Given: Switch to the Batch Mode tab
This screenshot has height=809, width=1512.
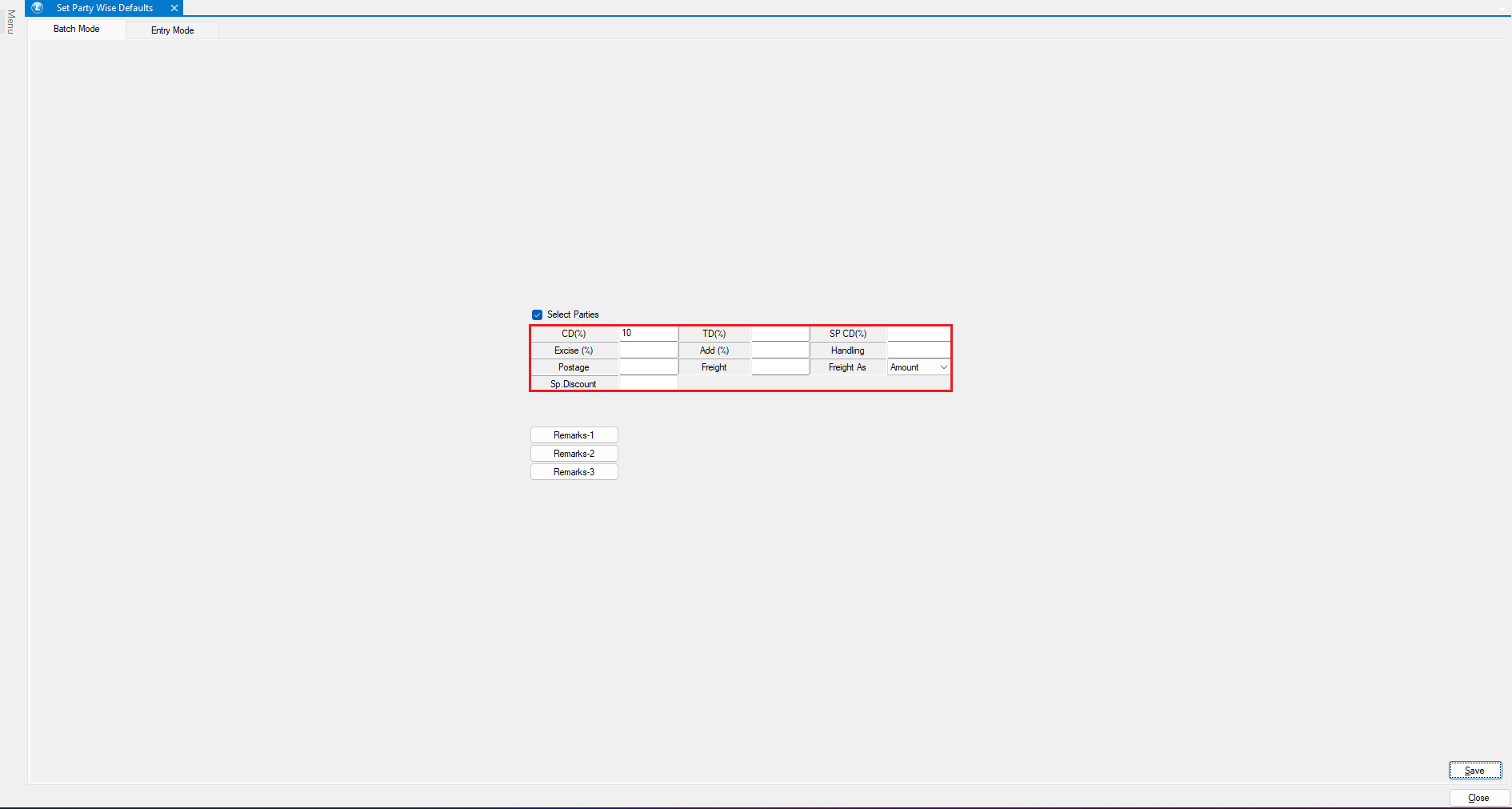Looking at the screenshot, I should coord(77,29).
